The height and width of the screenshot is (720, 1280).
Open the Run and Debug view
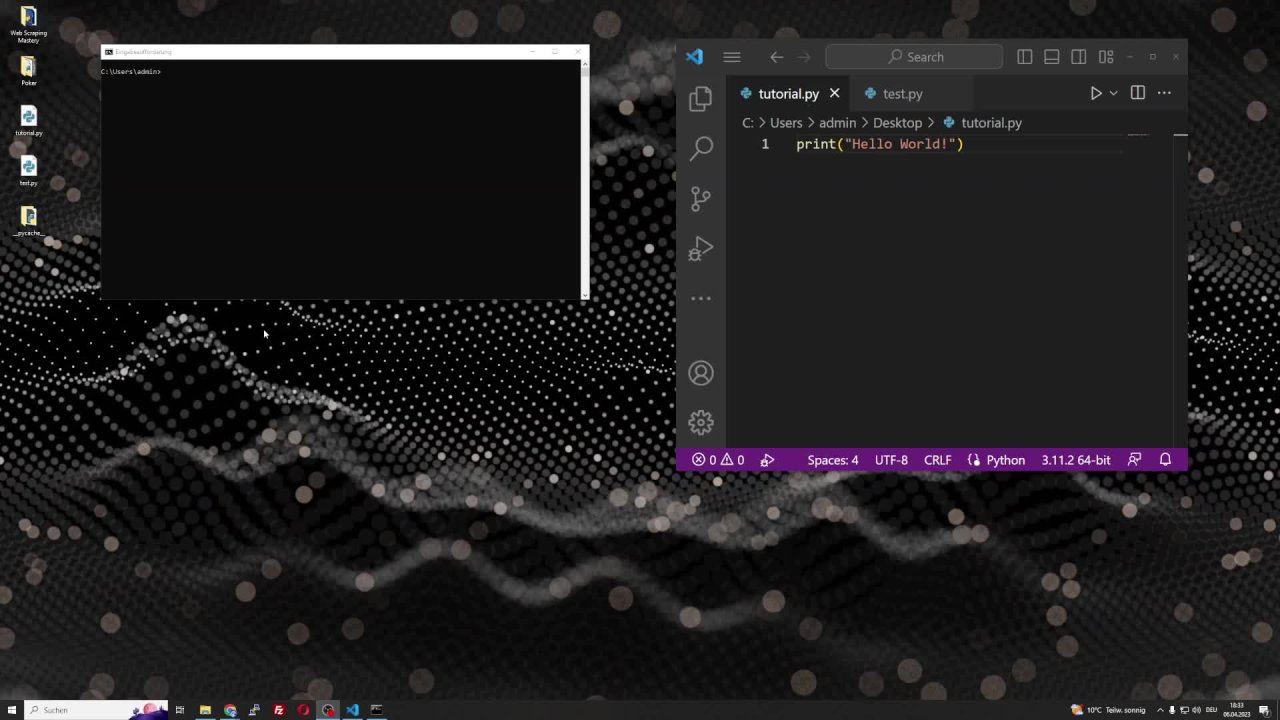(x=701, y=248)
